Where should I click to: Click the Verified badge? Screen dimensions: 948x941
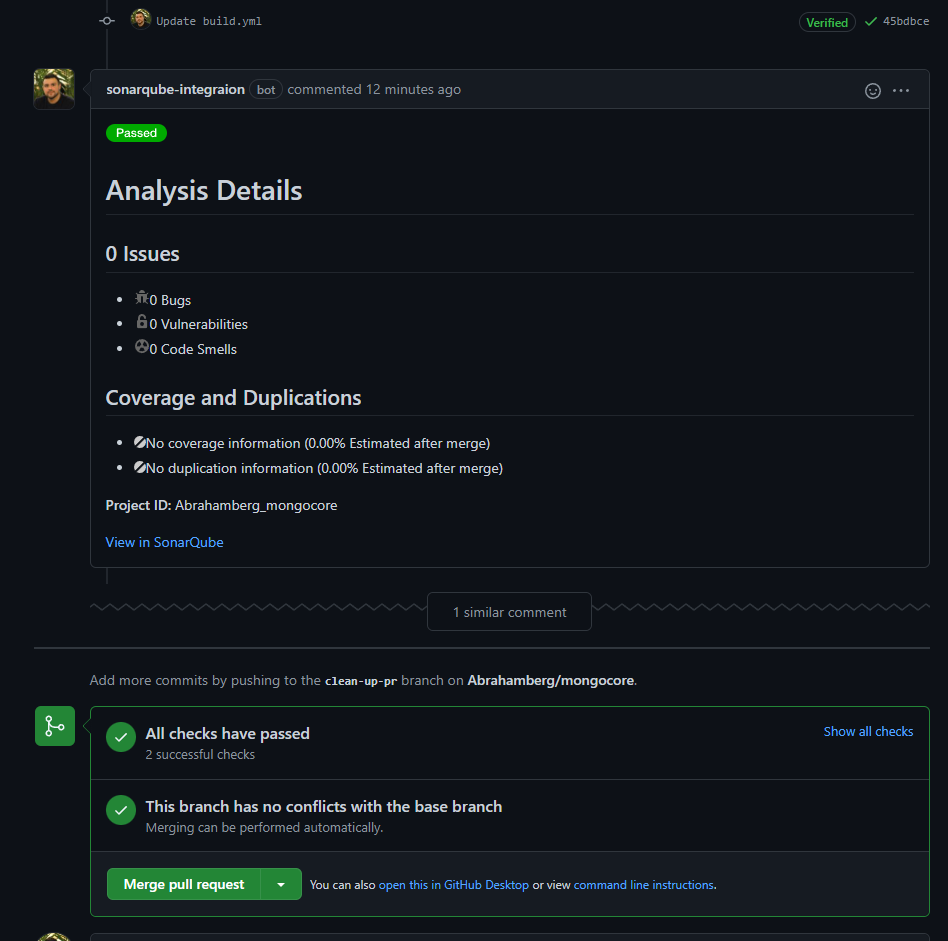point(826,22)
